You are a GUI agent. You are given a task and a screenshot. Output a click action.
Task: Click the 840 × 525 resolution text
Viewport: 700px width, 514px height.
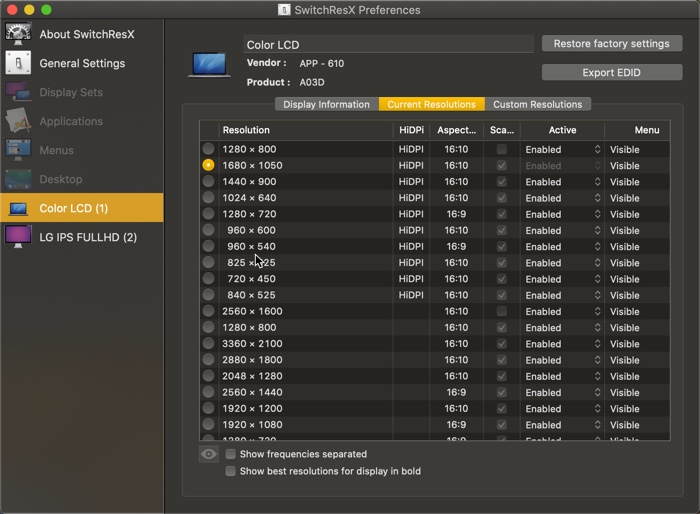tap(251, 295)
